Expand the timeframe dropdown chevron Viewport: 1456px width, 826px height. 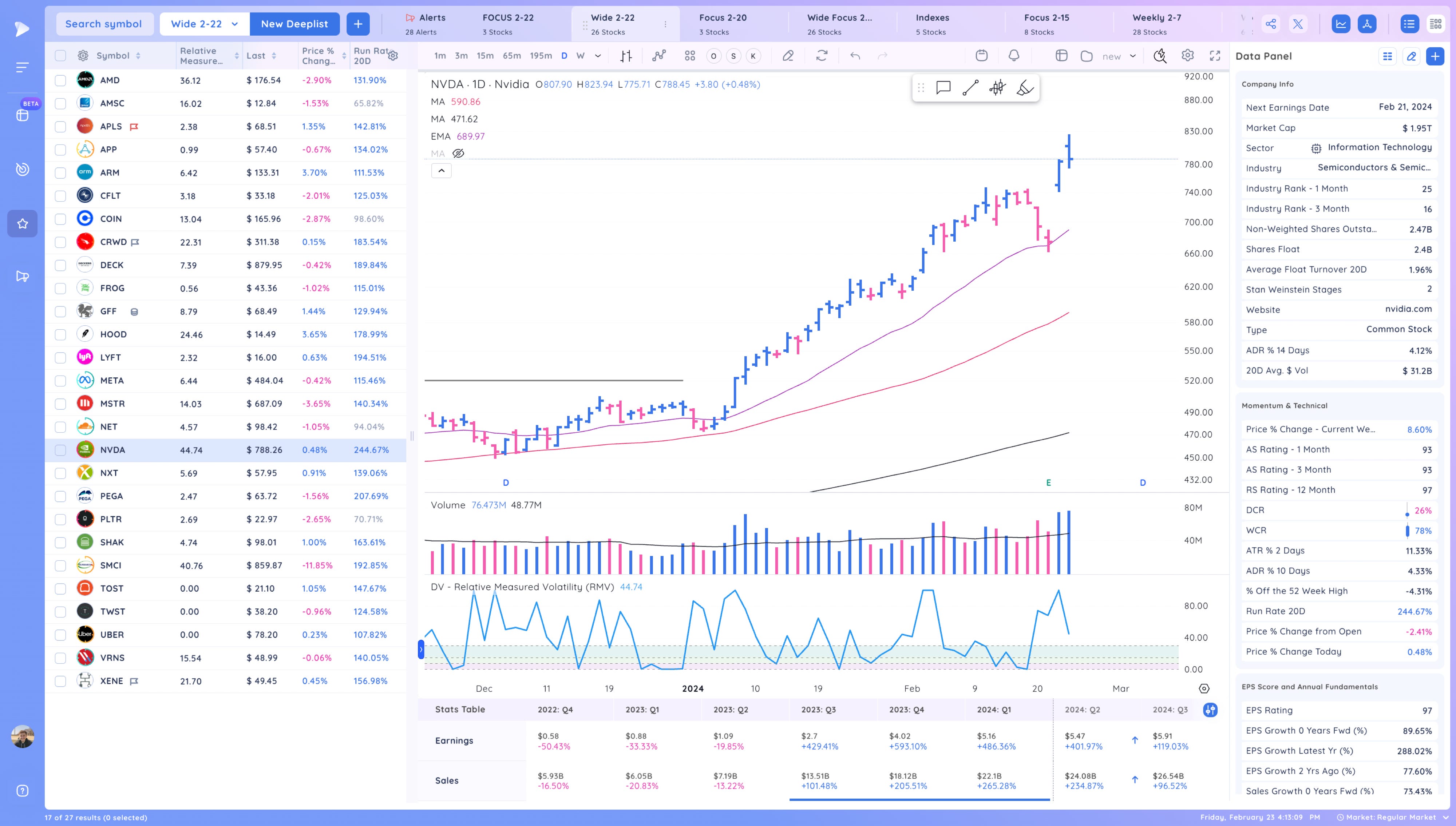597,56
